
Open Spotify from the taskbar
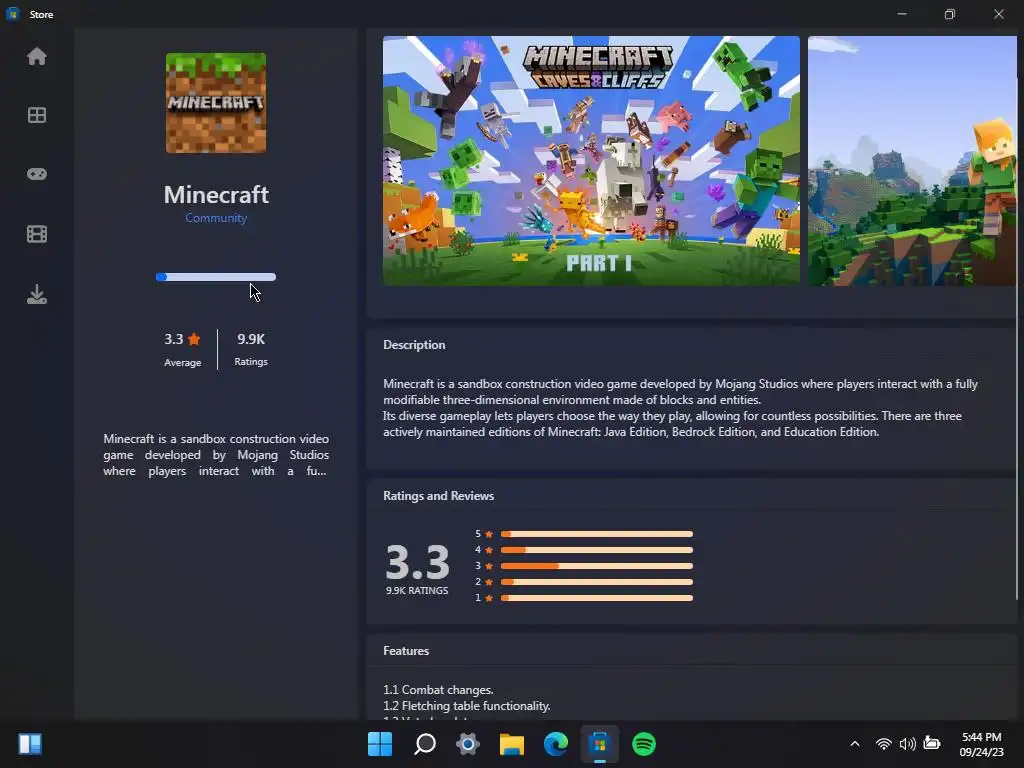click(644, 744)
